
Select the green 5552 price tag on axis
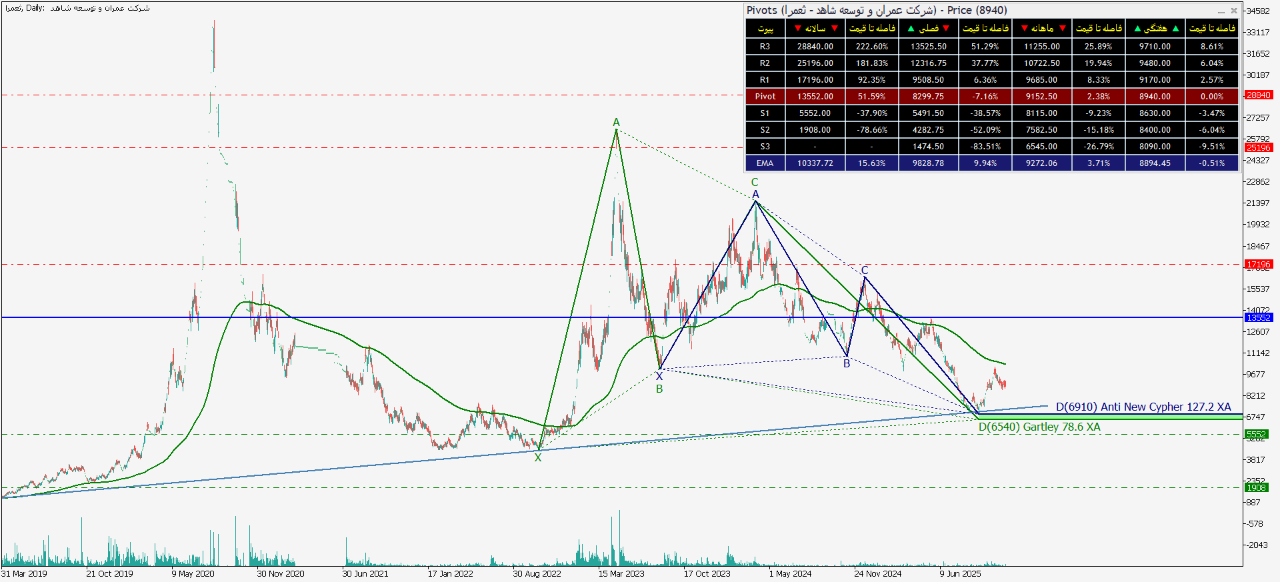click(1257, 434)
